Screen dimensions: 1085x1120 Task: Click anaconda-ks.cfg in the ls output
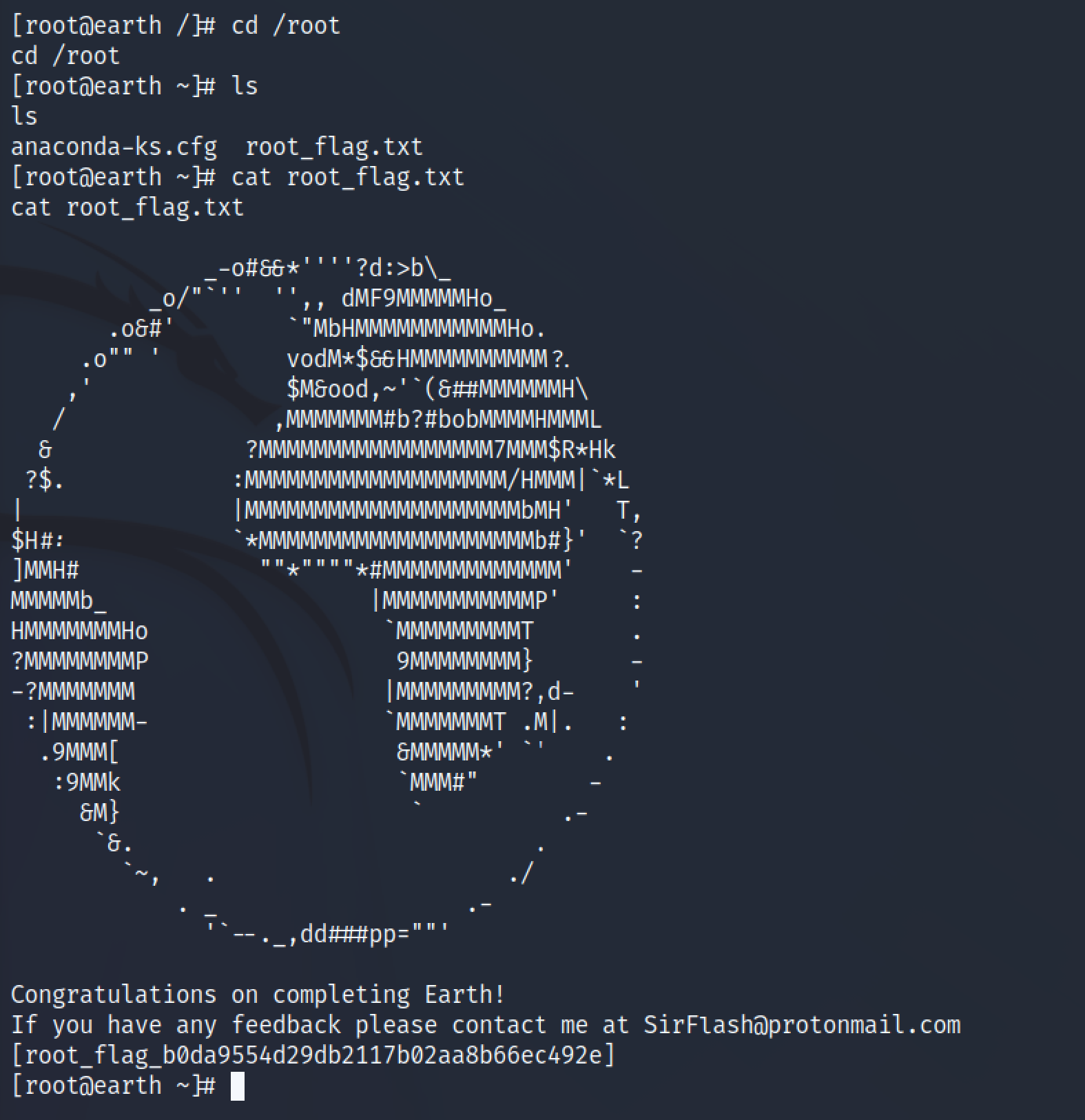tap(114, 147)
